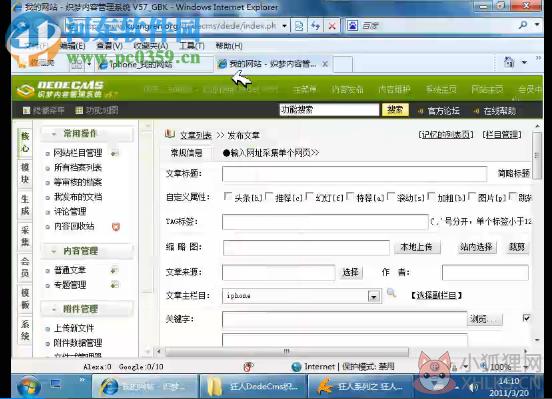Screen dimensions: 552x399
Task: Open the 官方论坛 link
Action: tap(443, 111)
